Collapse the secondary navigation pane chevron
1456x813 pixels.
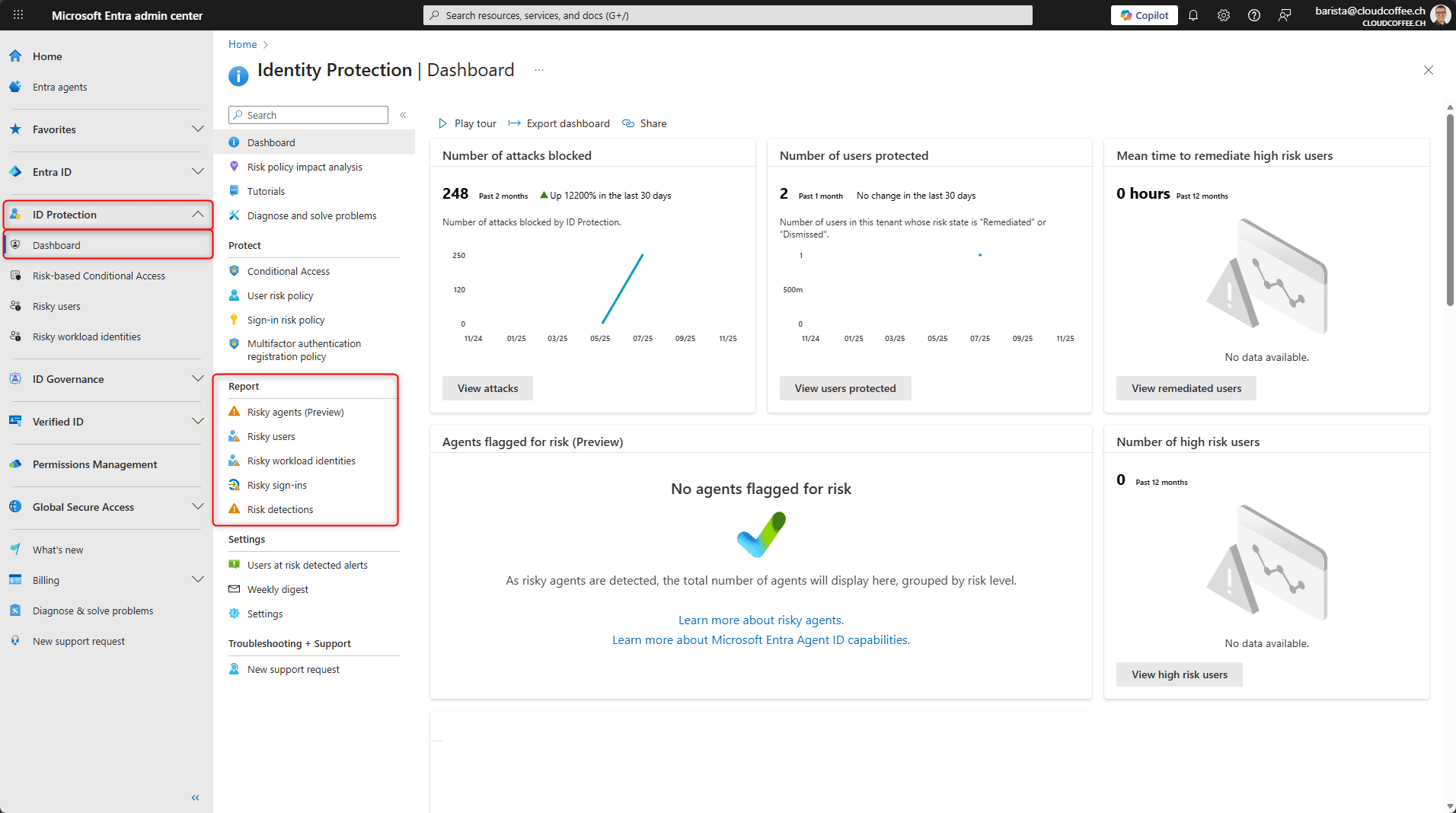(x=403, y=114)
